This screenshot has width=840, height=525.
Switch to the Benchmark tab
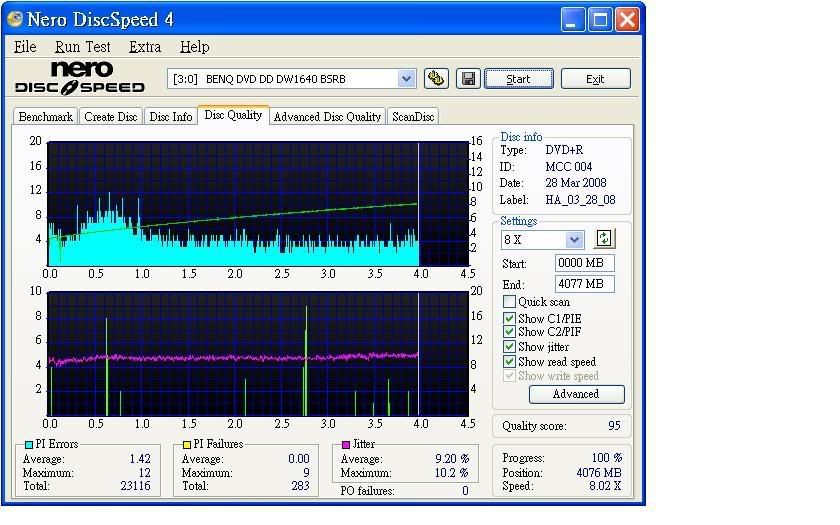point(46,117)
